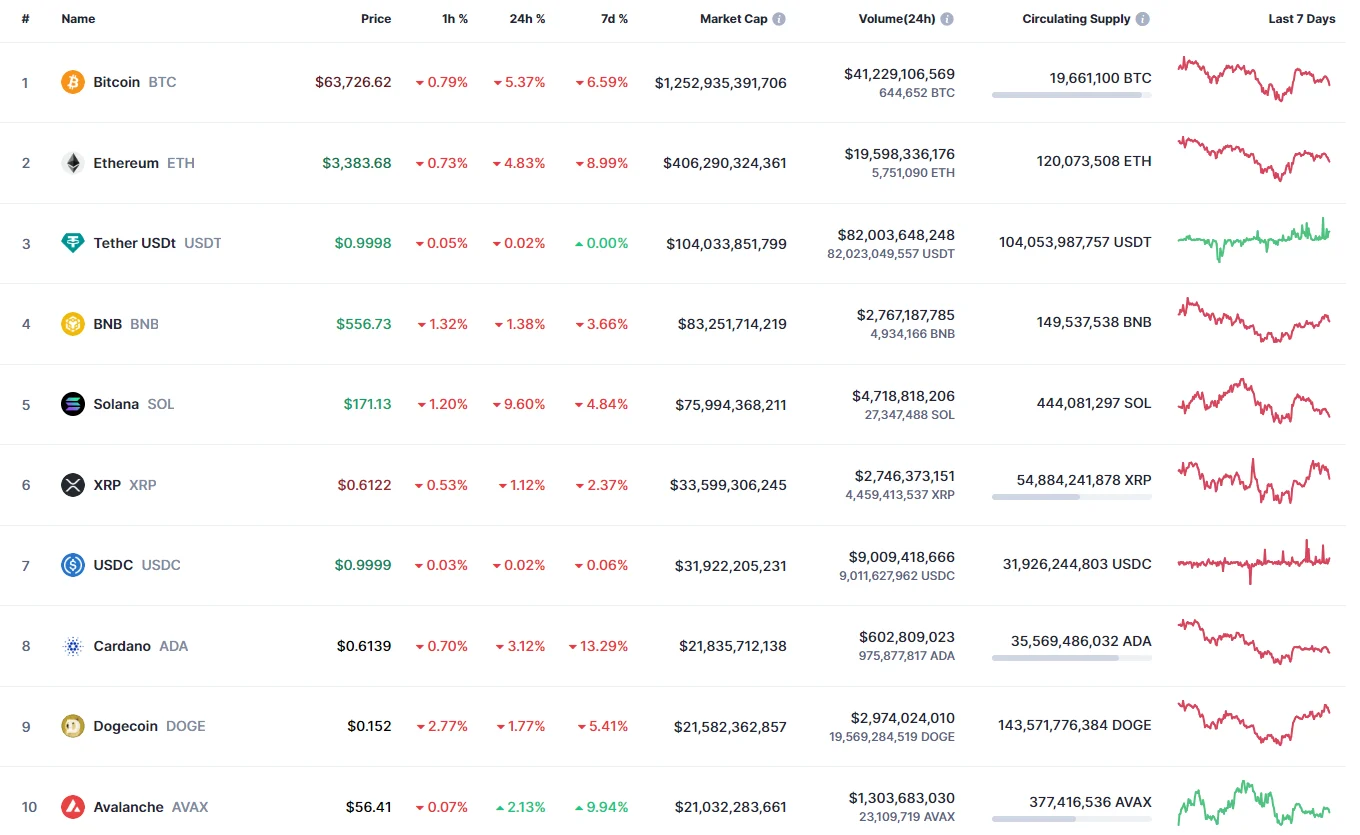Image resolution: width=1360 pixels, height=835 pixels.
Task: Sort table by Price column header
Action: [x=376, y=19]
